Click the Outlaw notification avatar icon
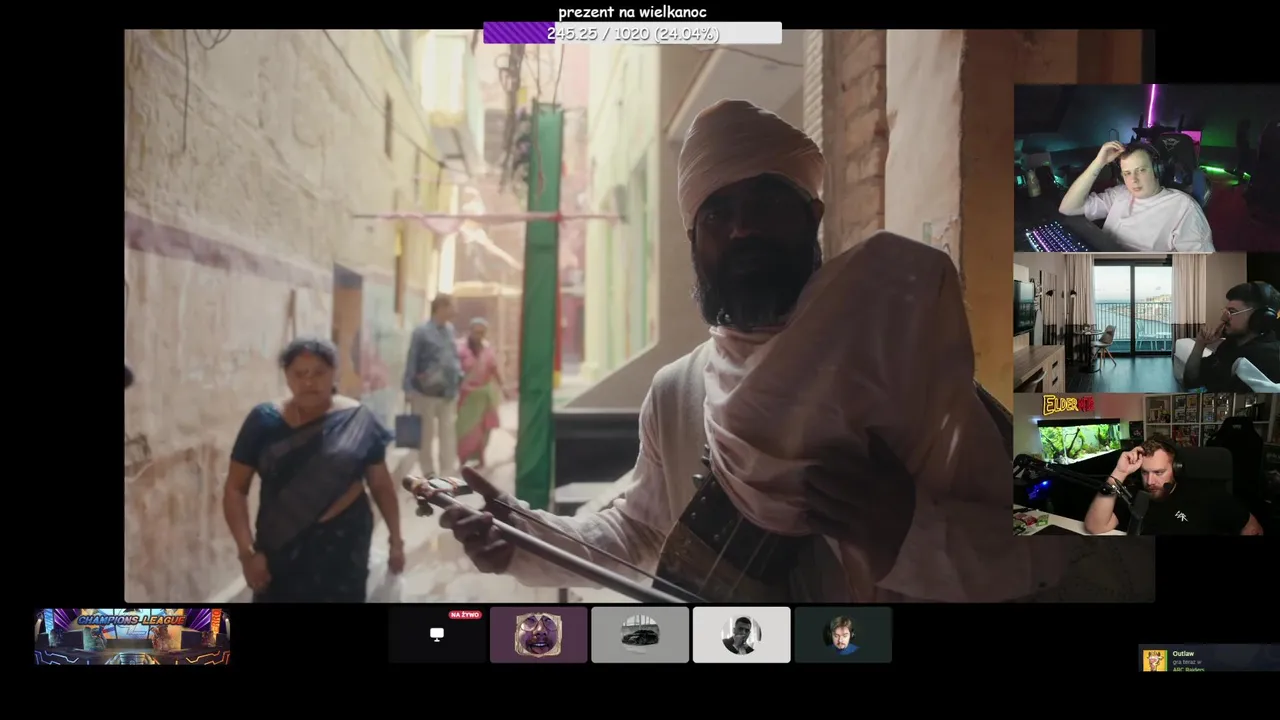 (x=1155, y=660)
